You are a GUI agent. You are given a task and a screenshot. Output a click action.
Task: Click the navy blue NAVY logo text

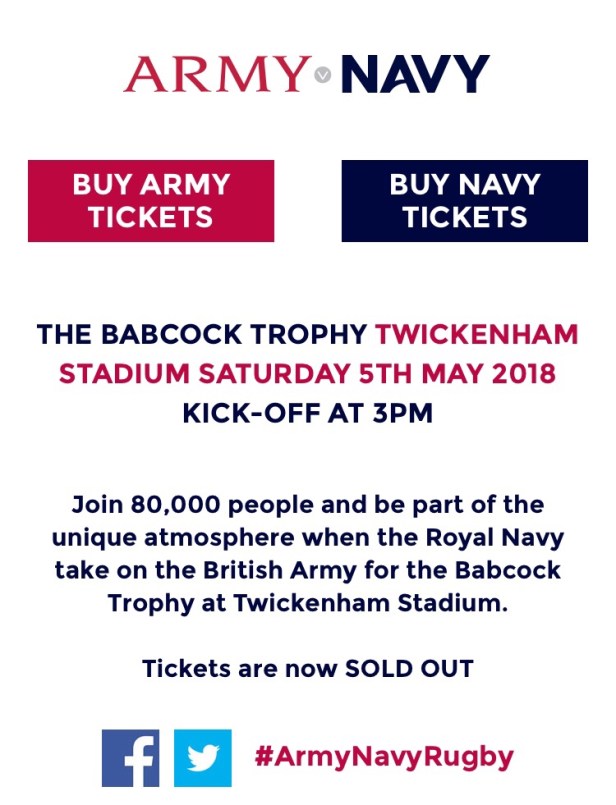(414, 74)
